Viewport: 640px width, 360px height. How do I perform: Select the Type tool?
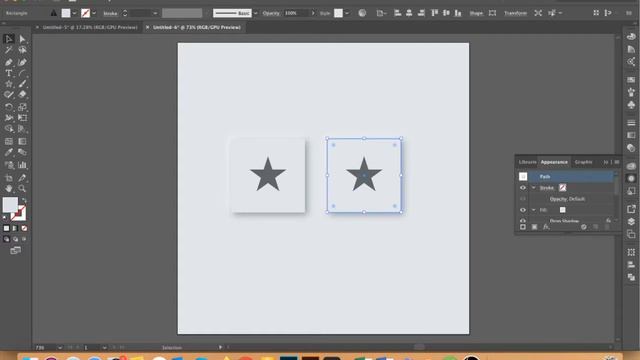(9, 73)
